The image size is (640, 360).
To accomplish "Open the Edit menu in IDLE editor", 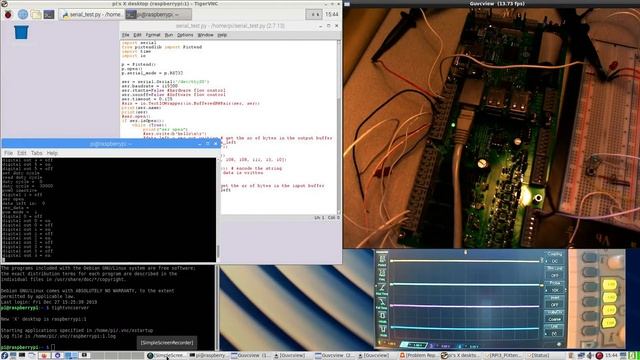I will 137,35.
